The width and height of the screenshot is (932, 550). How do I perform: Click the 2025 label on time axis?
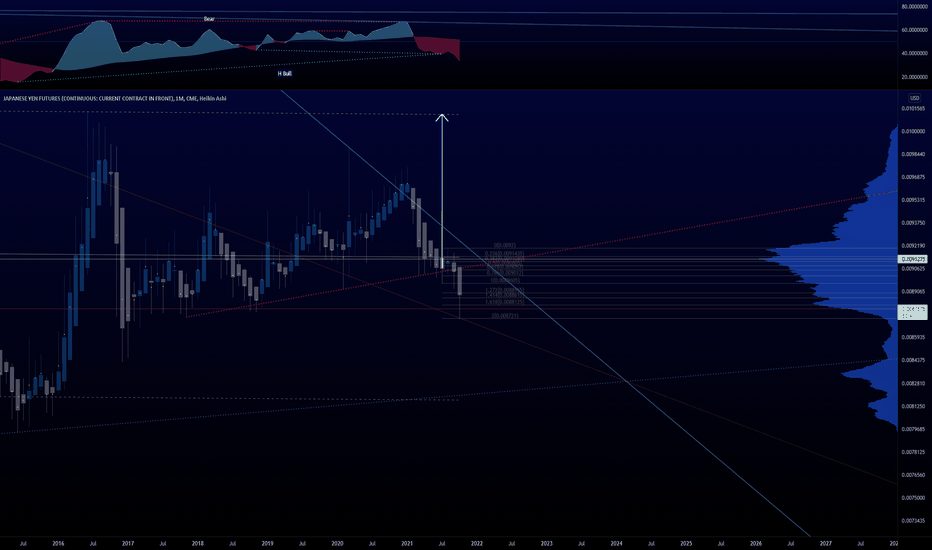pos(686,543)
